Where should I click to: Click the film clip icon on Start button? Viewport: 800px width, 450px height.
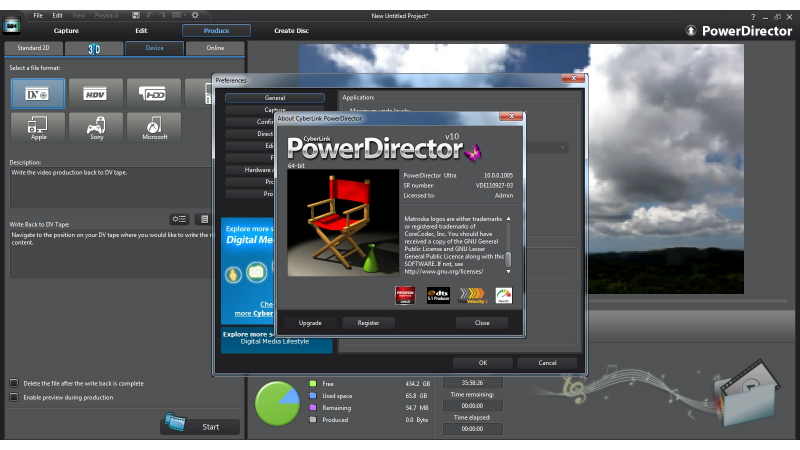(x=175, y=422)
